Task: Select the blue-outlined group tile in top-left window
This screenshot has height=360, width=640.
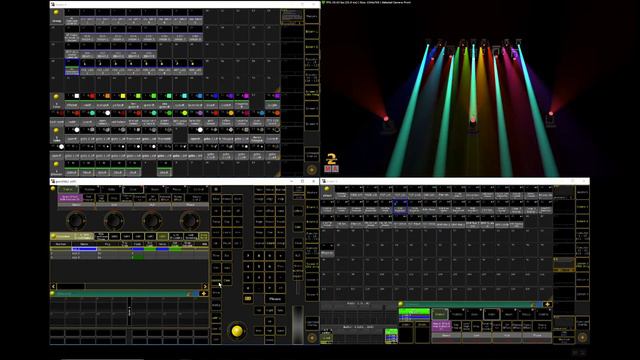Action: point(72,67)
